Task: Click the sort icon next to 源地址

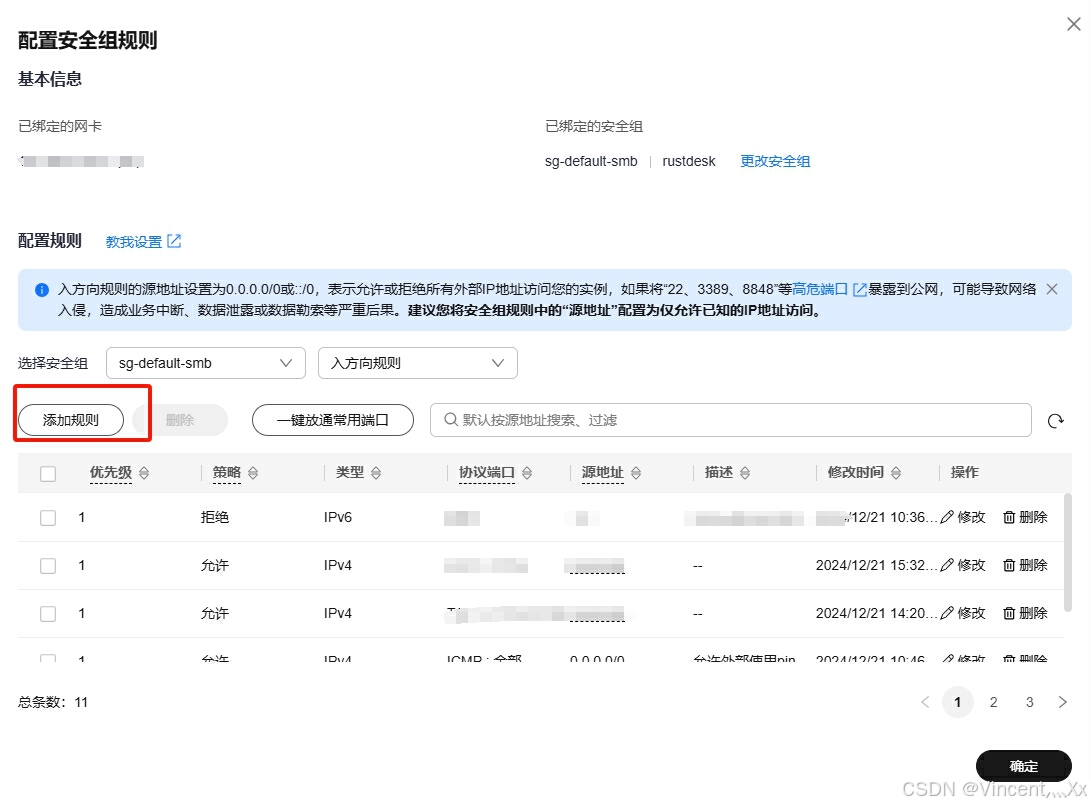Action: [x=636, y=473]
